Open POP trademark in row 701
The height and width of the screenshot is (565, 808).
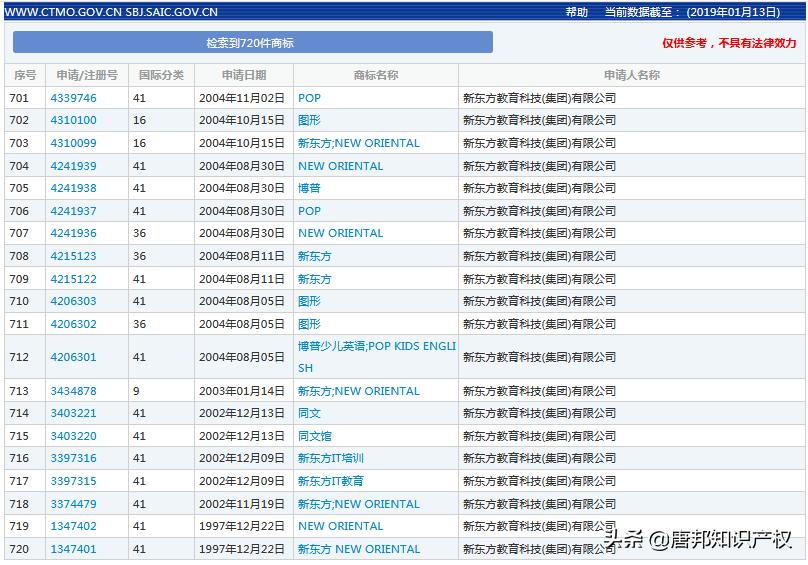309,98
